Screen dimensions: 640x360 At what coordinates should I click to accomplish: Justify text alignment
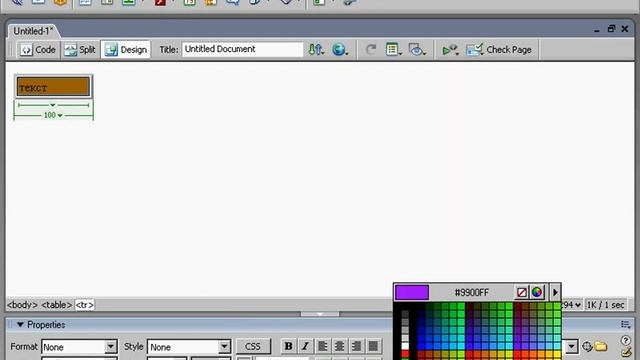click(x=373, y=346)
